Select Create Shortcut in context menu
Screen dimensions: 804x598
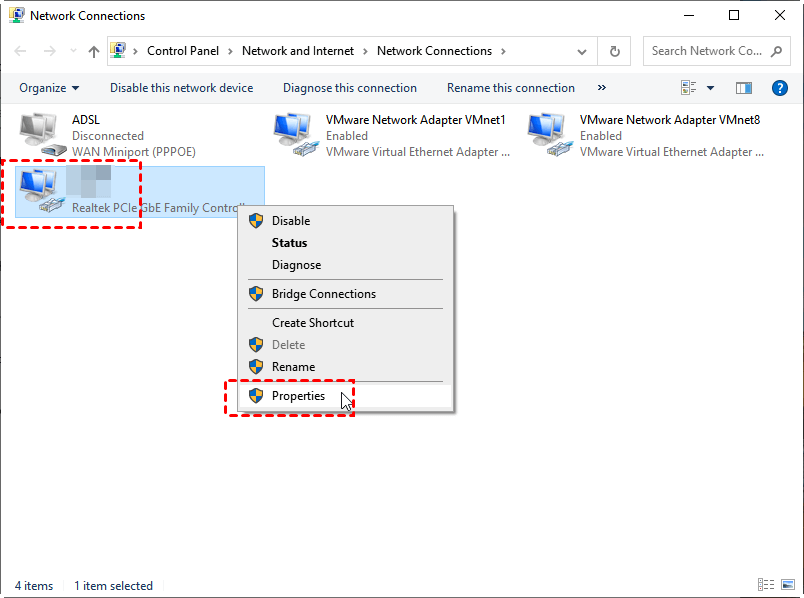pyautogui.click(x=346, y=323)
